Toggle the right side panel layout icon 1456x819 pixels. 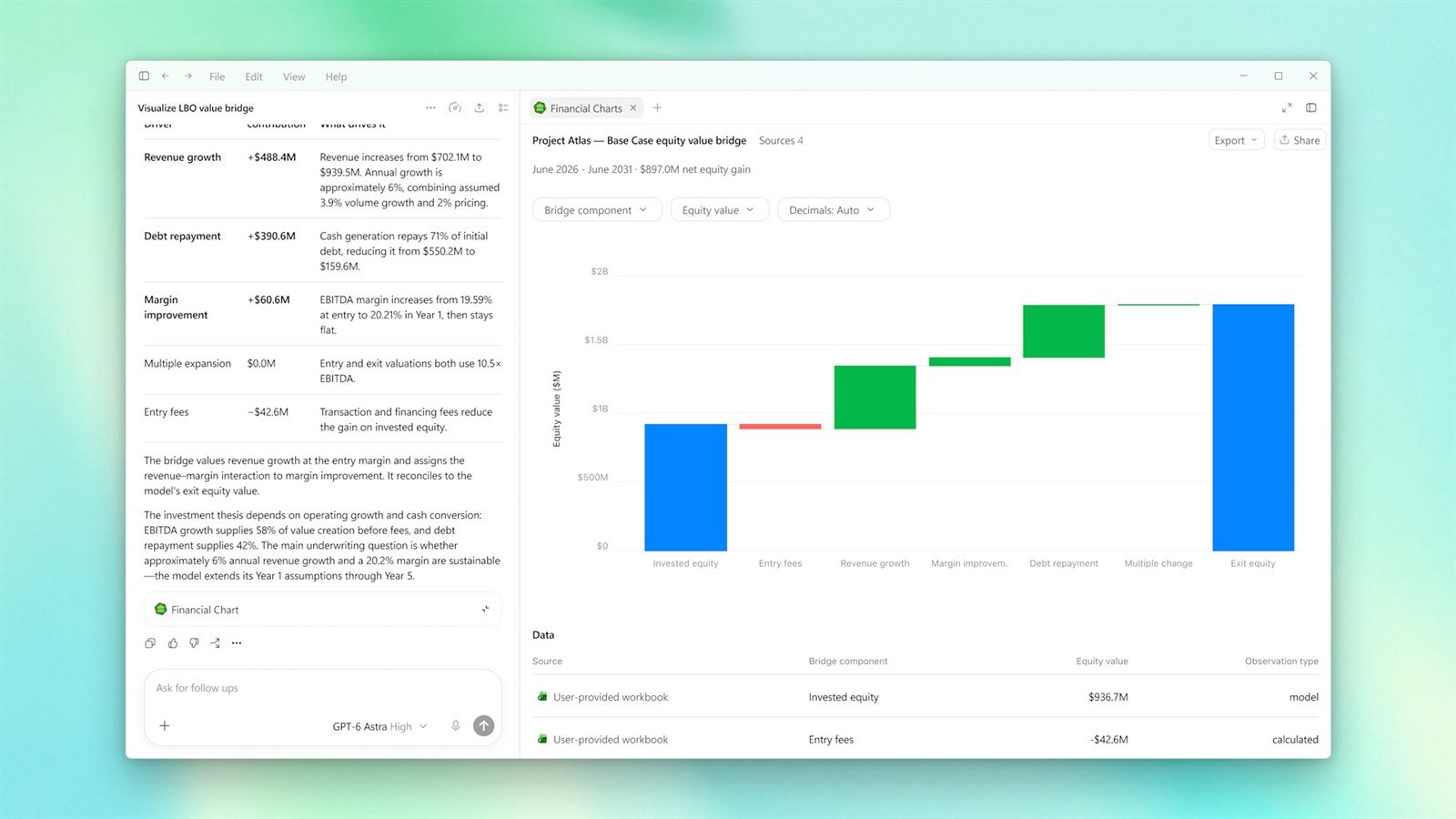pos(1311,108)
